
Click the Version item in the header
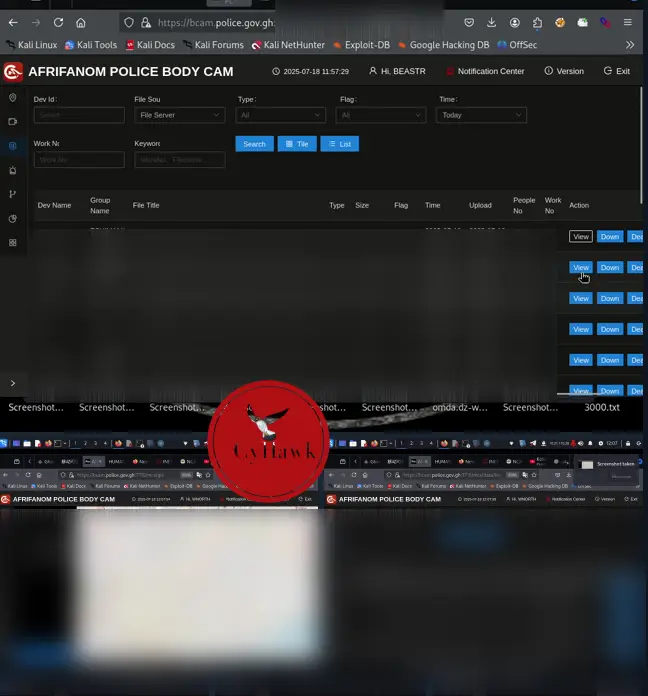click(564, 71)
